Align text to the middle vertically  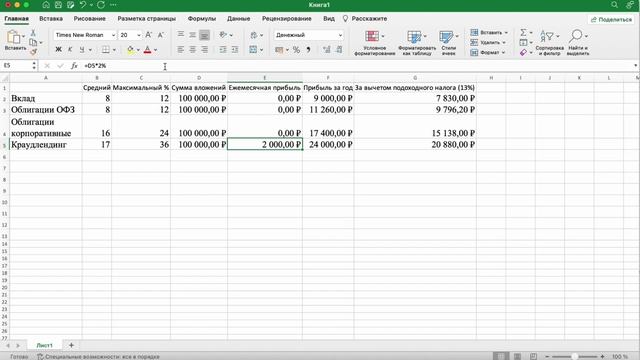point(192,35)
